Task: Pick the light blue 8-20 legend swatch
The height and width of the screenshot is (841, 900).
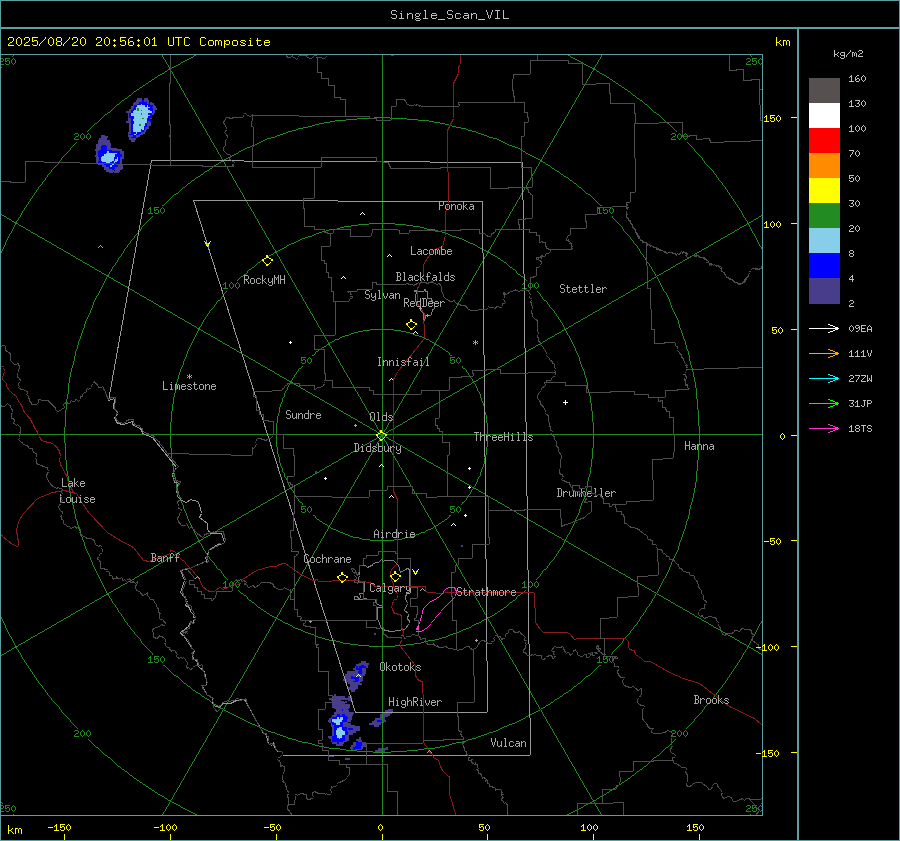Action: coord(824,241)
